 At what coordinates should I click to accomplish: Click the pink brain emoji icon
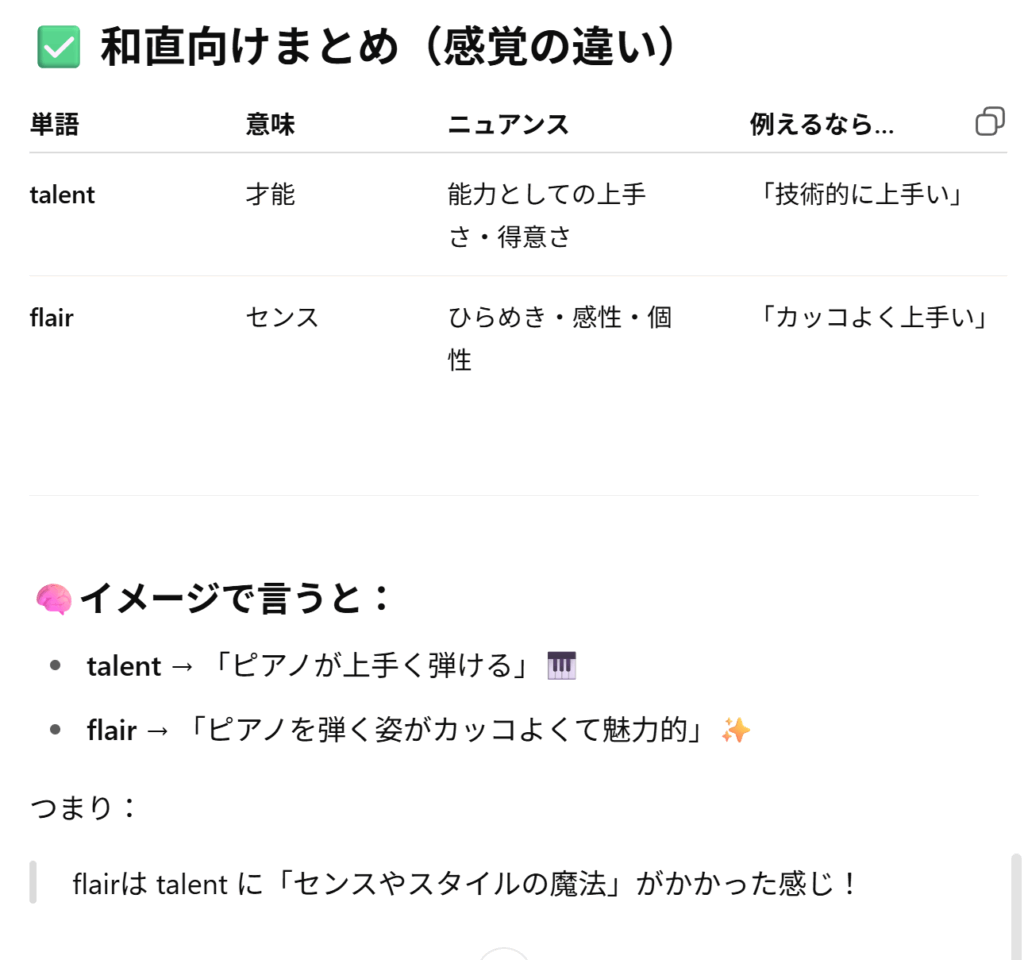point(54,598)
